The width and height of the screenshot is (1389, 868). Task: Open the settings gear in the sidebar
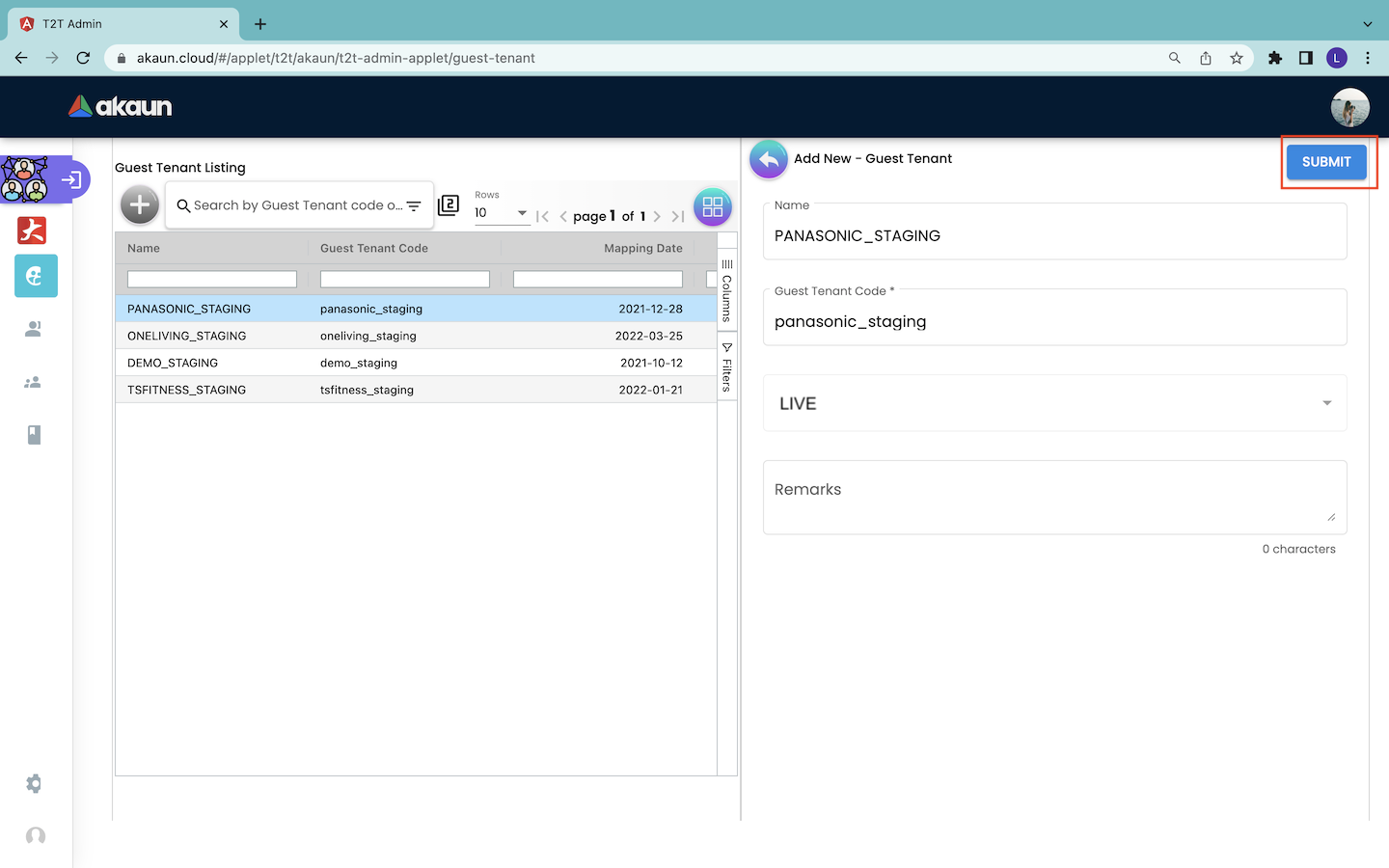tap(34, 783)
